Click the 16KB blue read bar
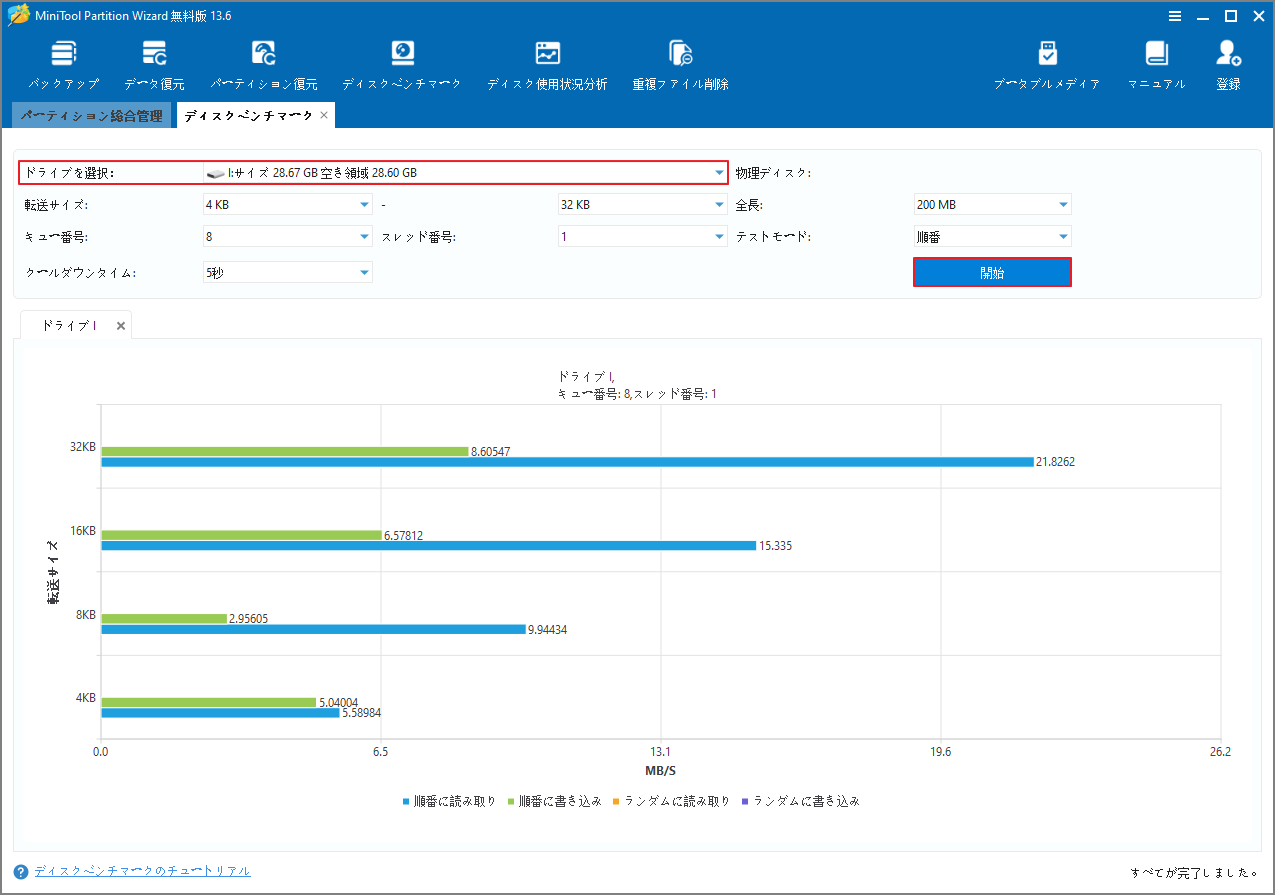Viewport: 1275px width, 895px height. tap(428, 546)
